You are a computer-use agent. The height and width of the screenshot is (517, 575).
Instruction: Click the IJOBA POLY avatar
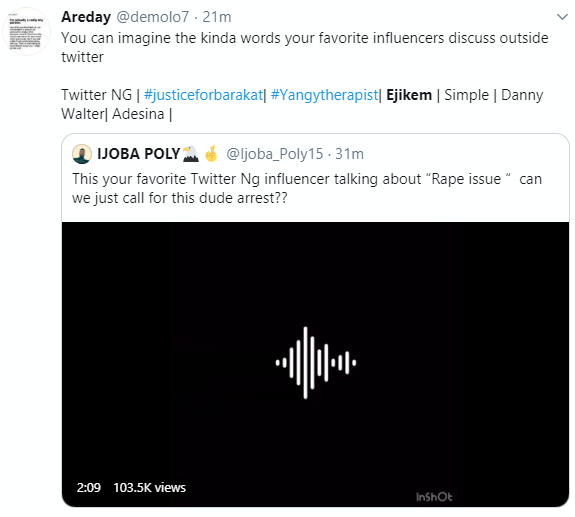tap(82, 154)
